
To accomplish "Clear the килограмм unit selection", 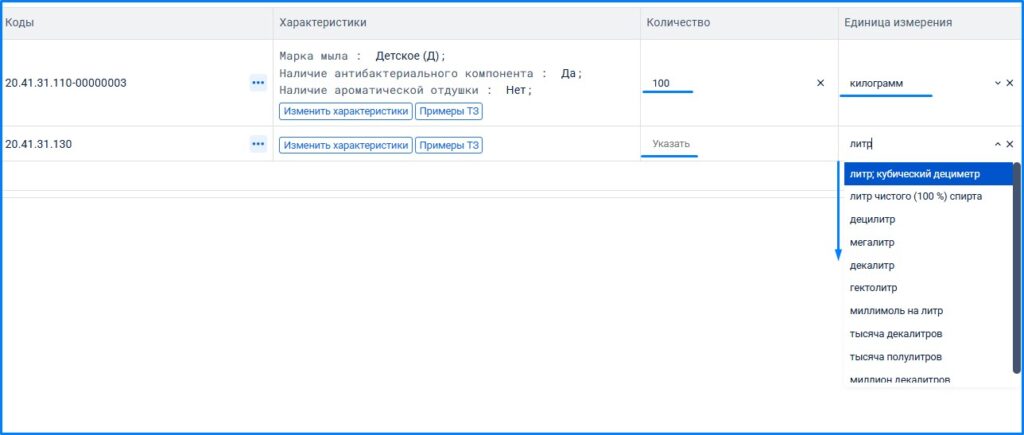I will coord(1010,83).
